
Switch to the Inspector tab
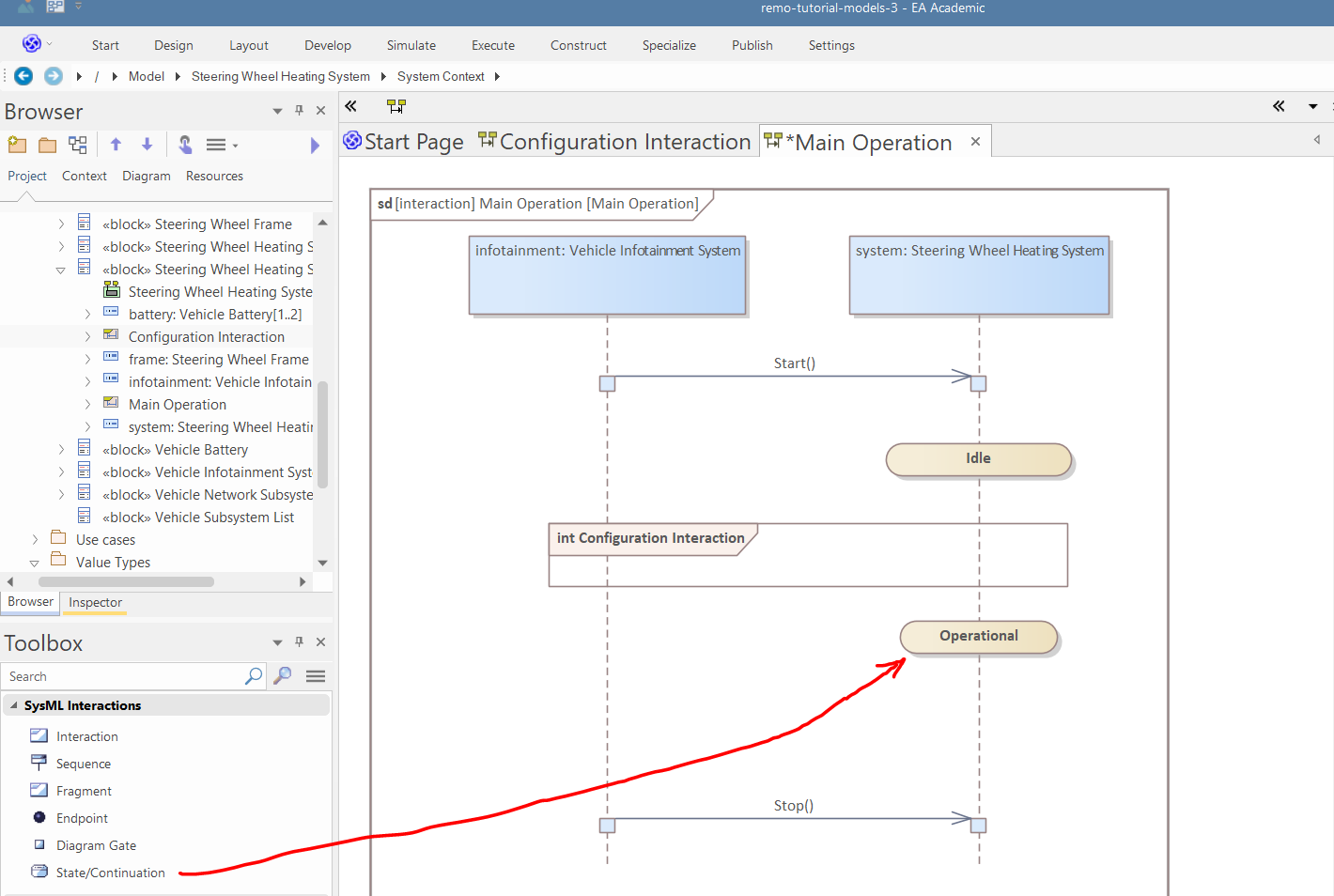95,603
